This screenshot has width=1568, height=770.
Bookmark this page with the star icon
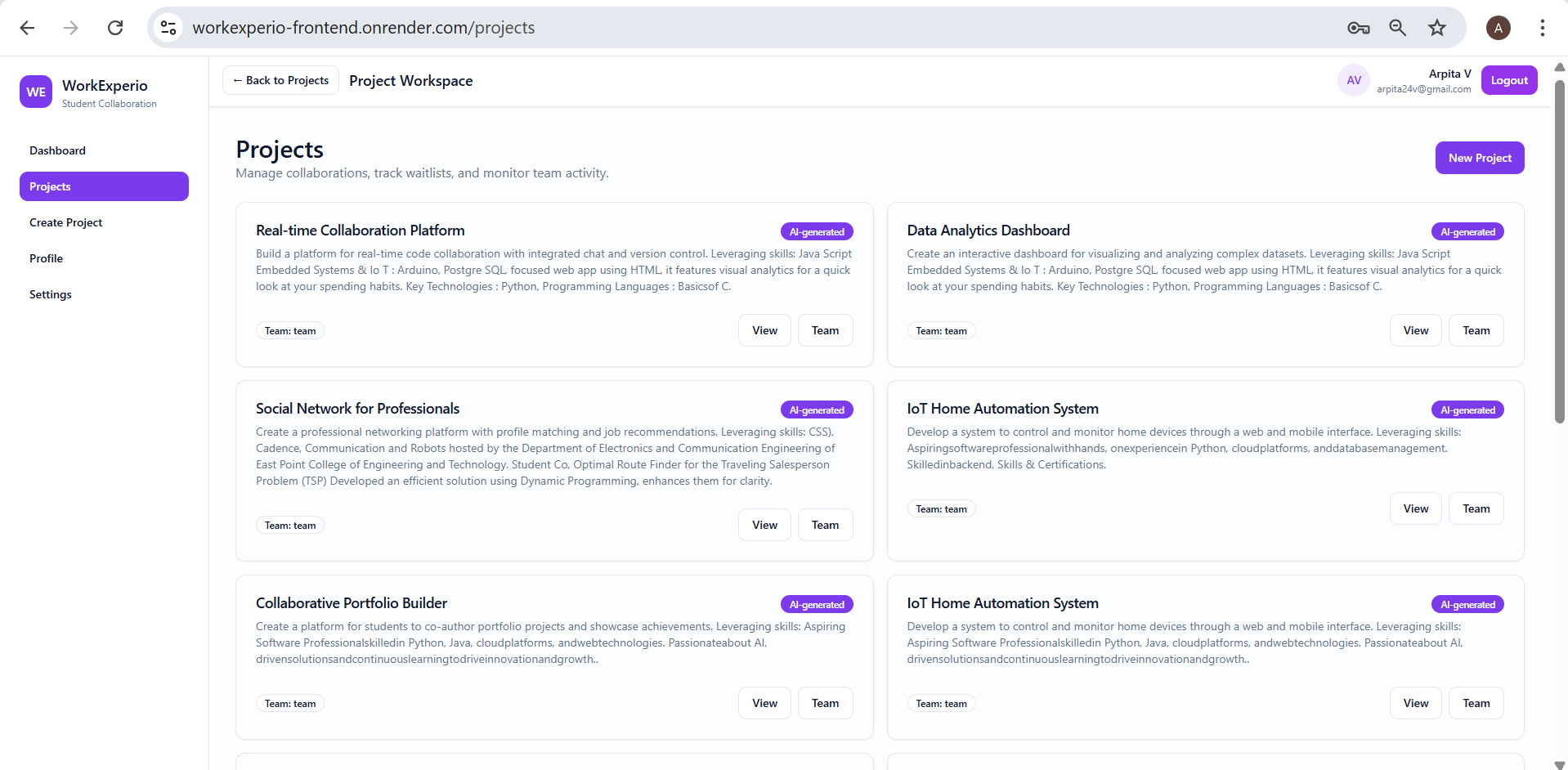point(1437,28)
